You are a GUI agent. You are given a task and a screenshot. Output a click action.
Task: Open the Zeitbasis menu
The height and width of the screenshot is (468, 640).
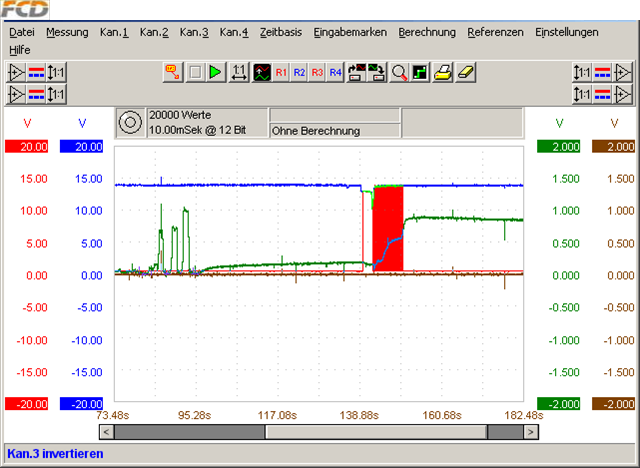tap(281, 32)
